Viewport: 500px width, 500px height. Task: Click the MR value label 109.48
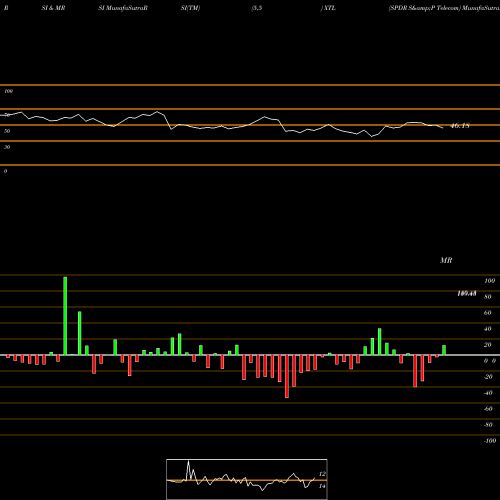click(x=467, y=293)
